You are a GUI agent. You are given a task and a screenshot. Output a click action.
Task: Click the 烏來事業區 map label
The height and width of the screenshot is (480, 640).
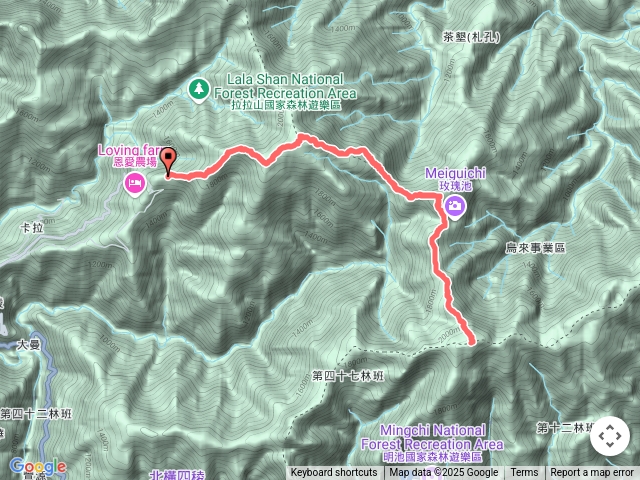(x=535, y=247)
